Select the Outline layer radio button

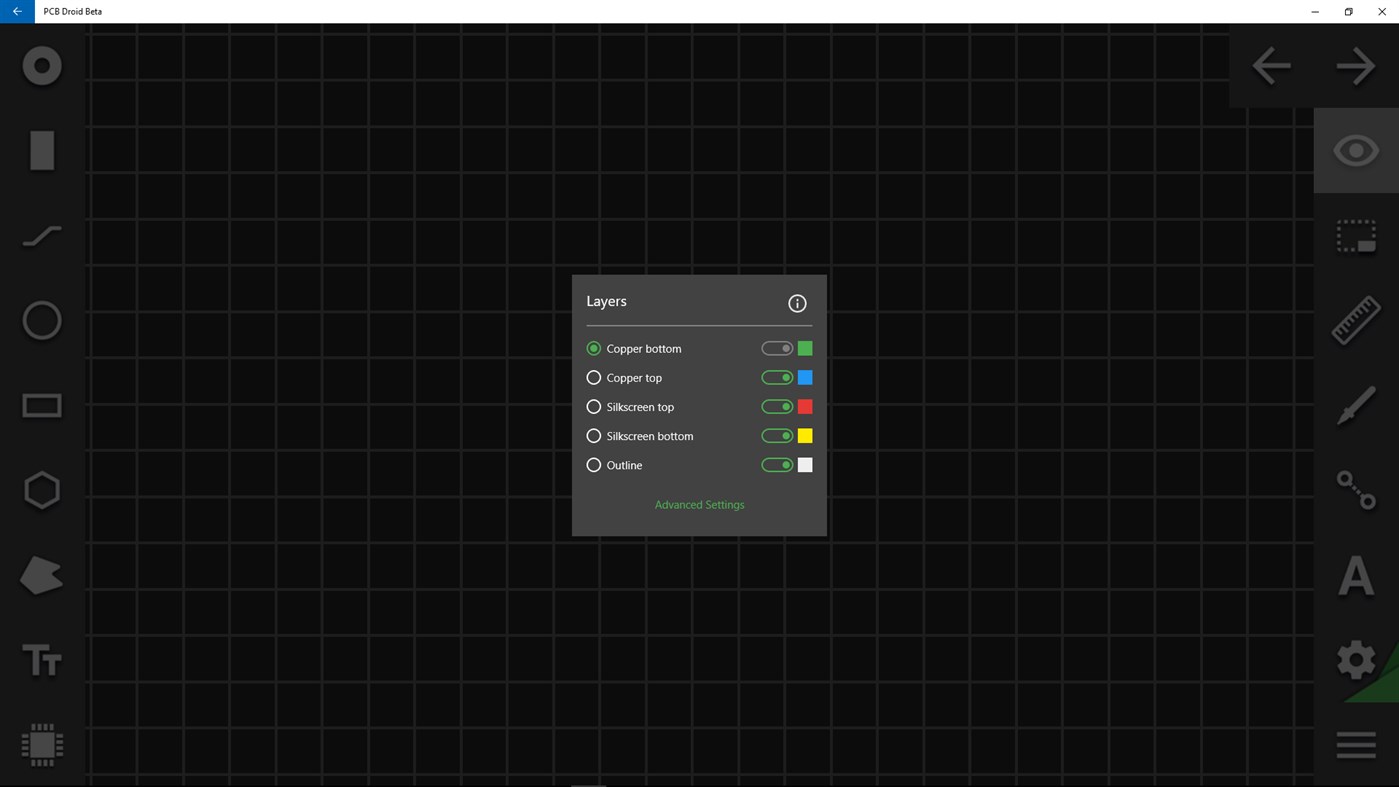pos(594,464)
